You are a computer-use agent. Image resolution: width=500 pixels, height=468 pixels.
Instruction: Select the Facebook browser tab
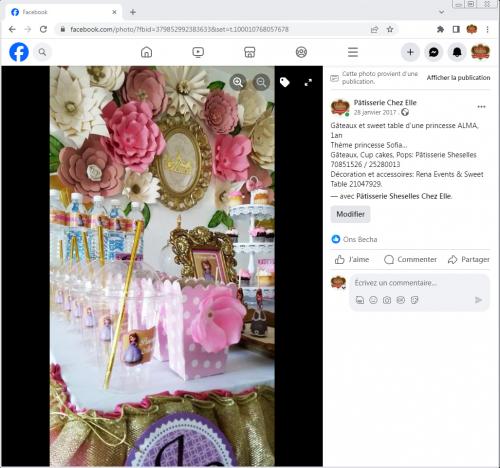tap(63, 12)
